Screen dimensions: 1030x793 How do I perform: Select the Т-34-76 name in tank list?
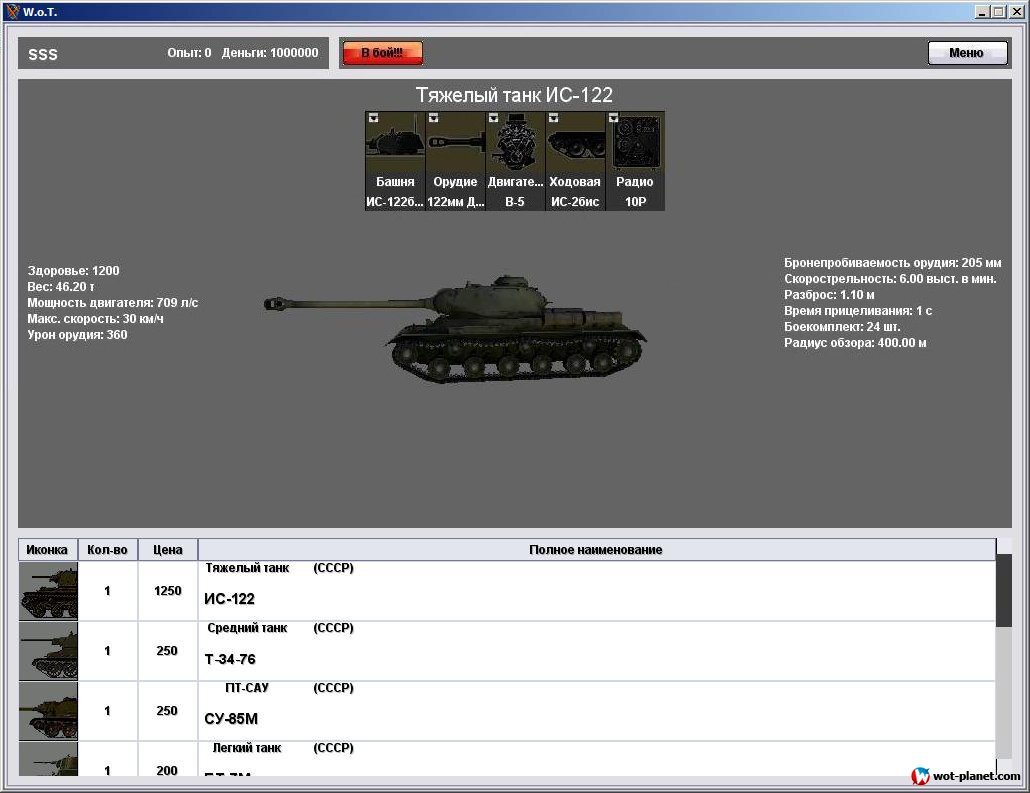[x=230, y=660]
